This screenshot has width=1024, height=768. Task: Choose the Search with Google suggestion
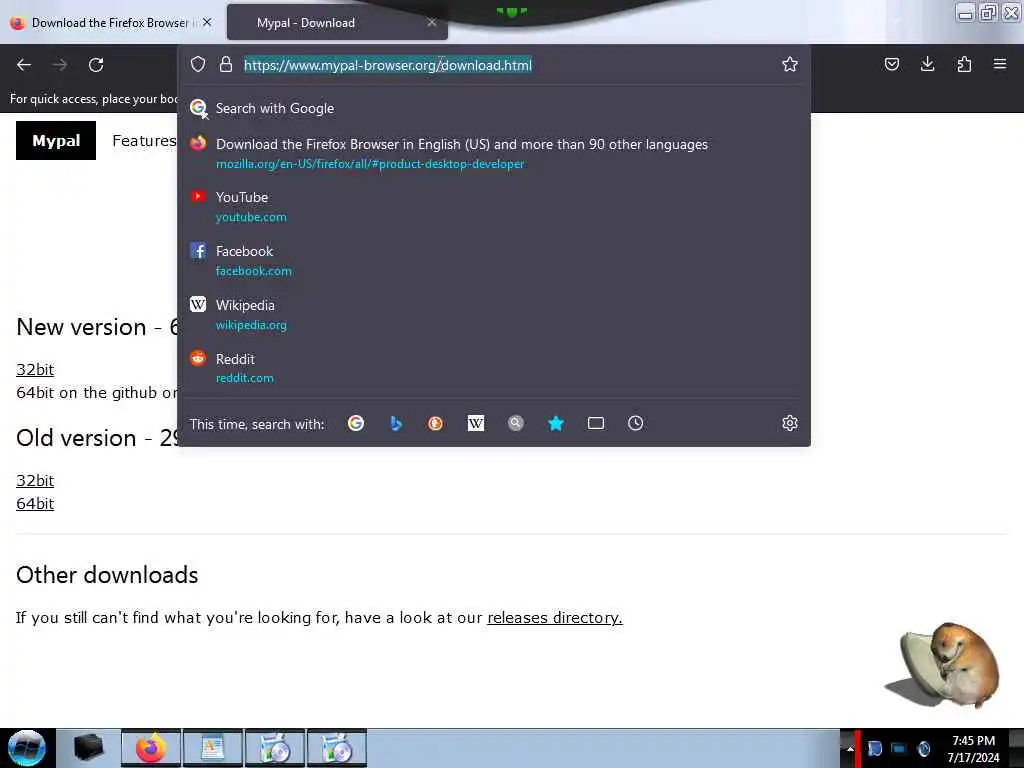coord(494,108)
